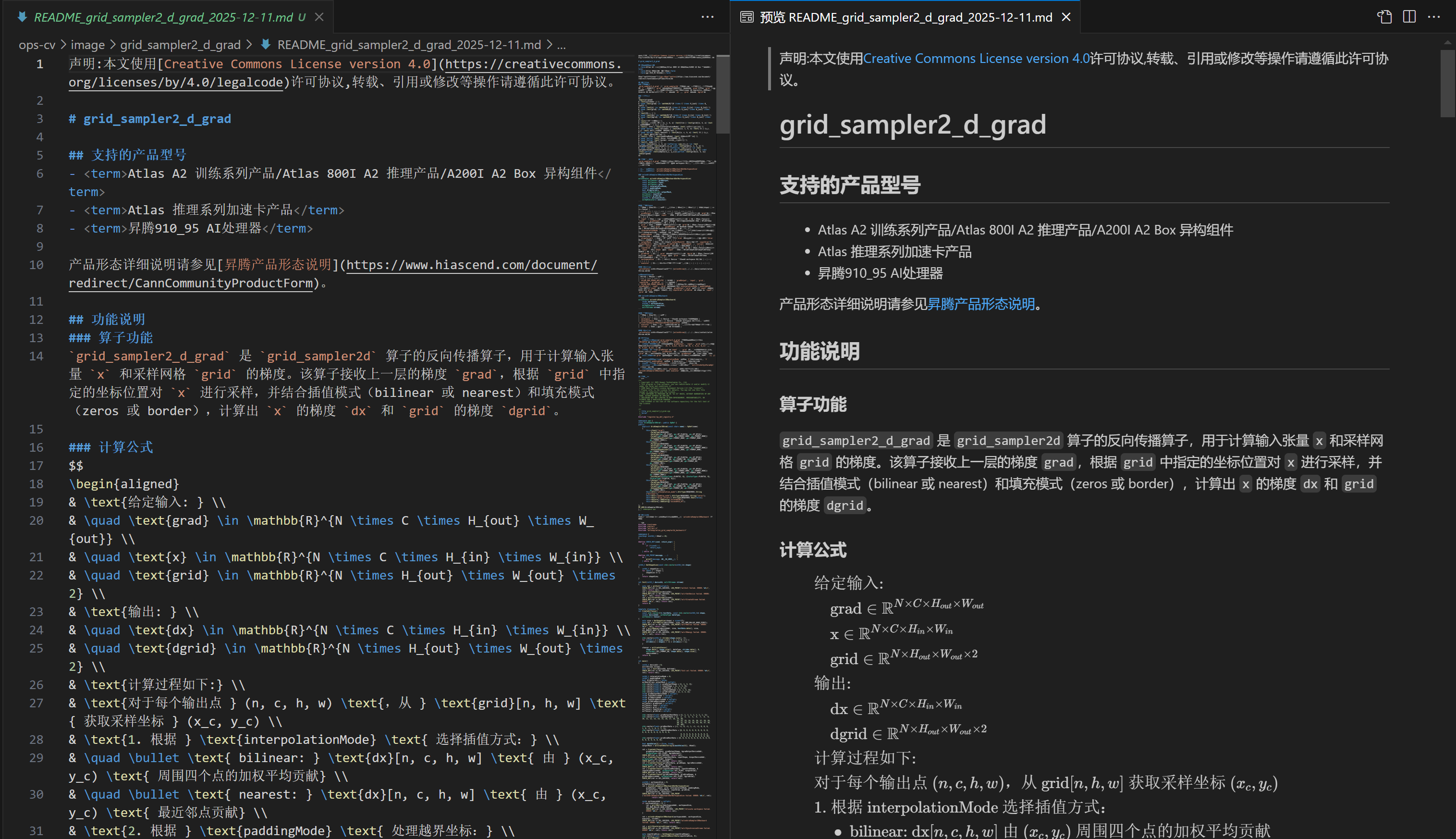Image resolution: width=1456 pixels, height=839 pixels.
Task: Open the left editor group's More Actions ellipsis
Action: tap(707, 17)
